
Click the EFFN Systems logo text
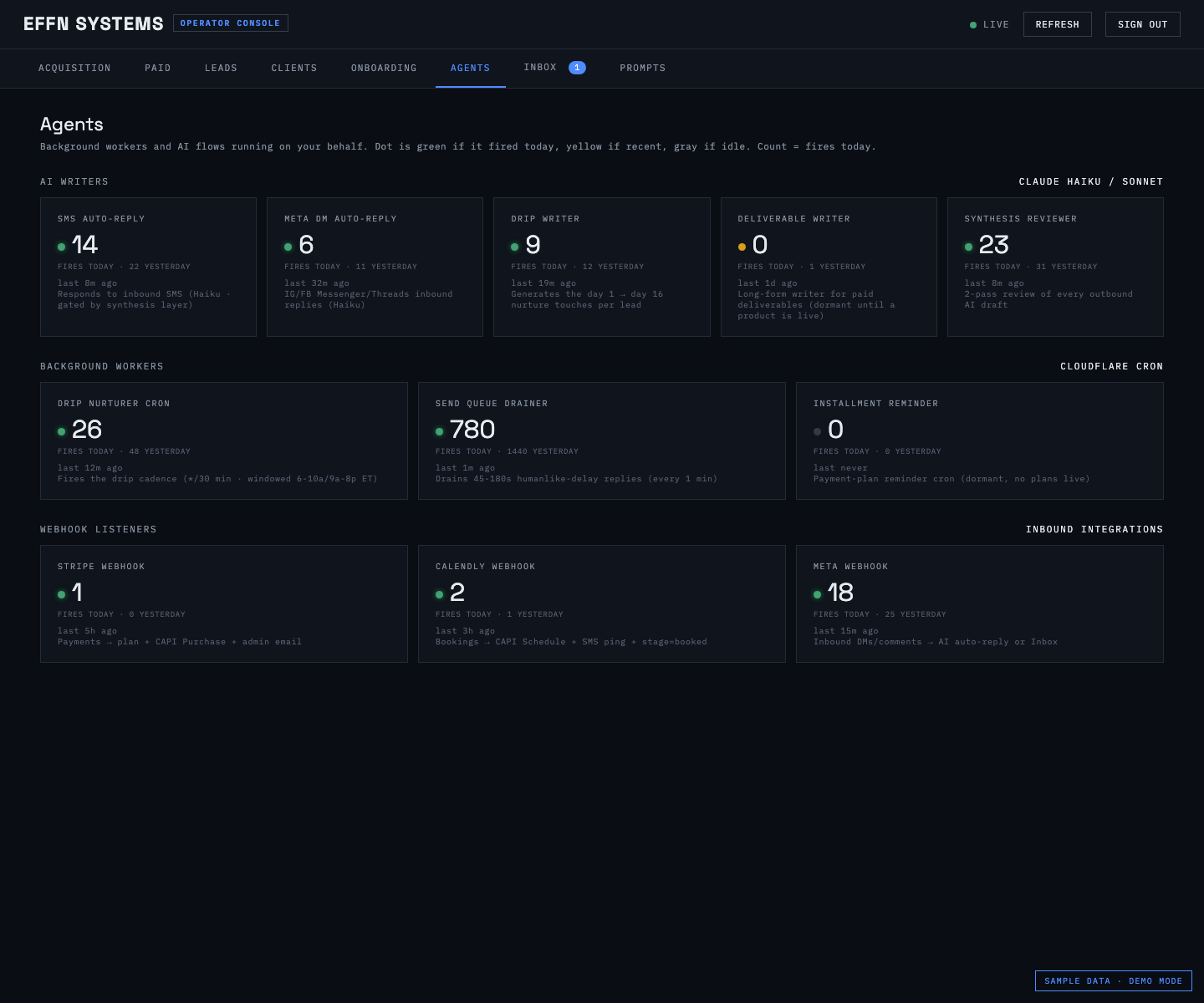tap(94, 24)
